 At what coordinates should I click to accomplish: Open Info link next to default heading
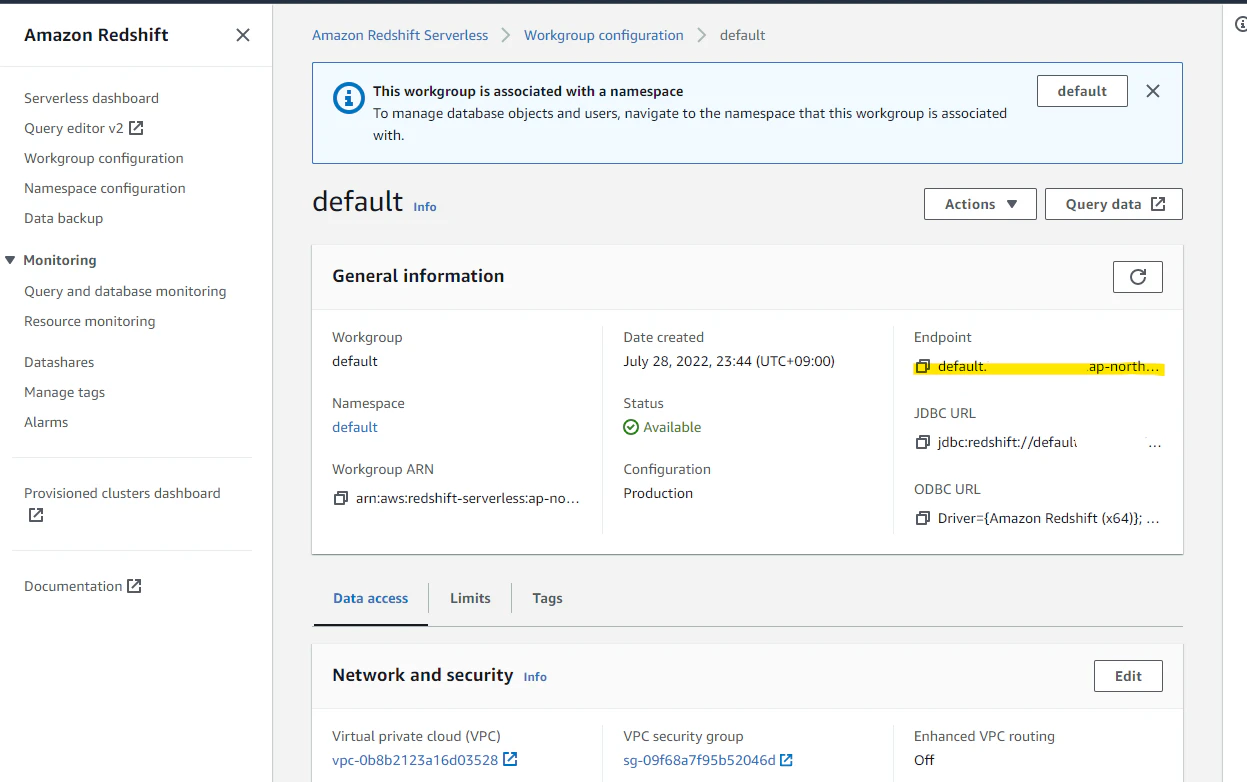[x=425, y=206]
